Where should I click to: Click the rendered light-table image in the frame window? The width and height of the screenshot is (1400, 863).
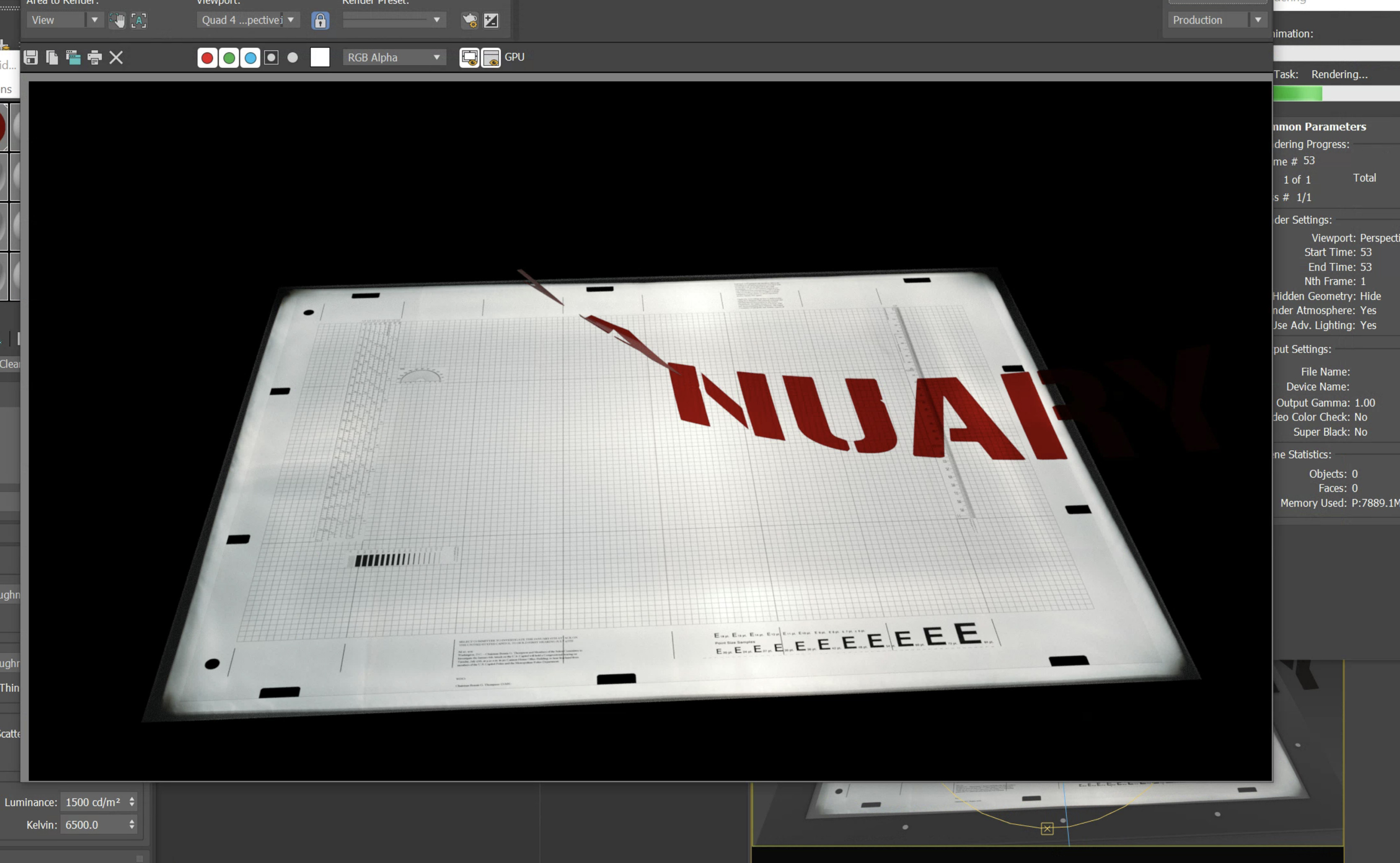(x=650, y=431)
